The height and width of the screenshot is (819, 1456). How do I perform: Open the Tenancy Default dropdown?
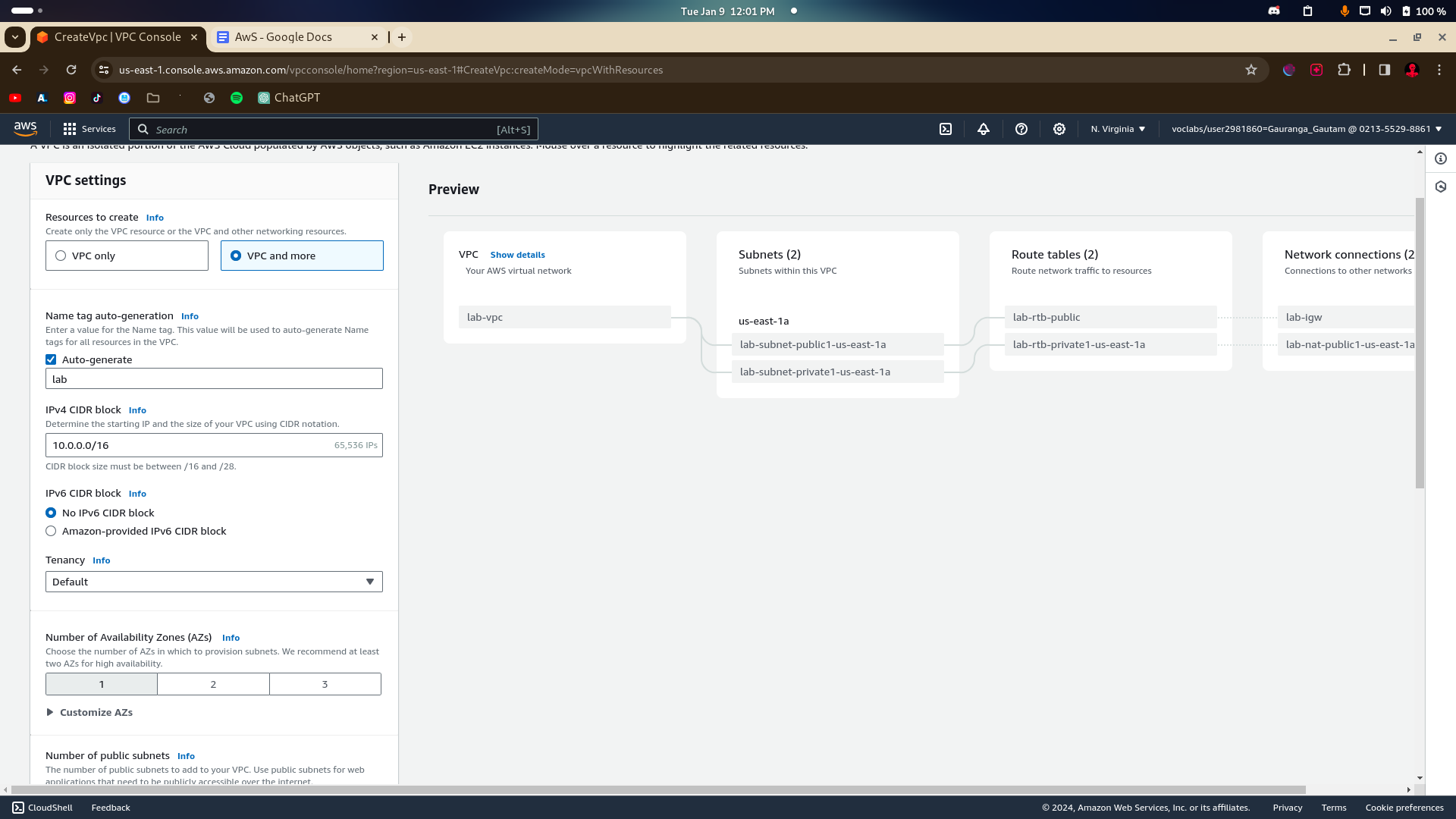click(x=214, y=582)
